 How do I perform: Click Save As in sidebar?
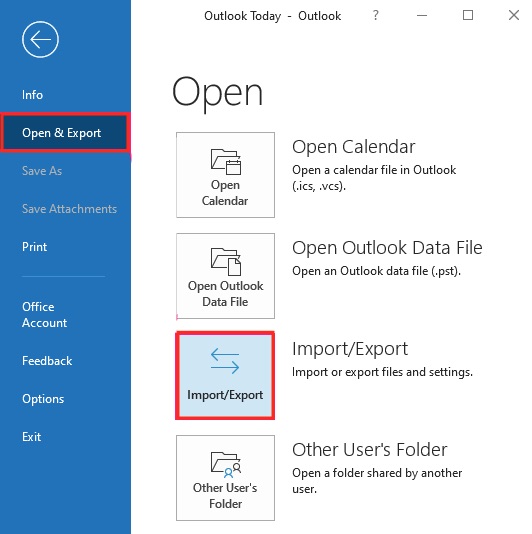tap(42, 171)
